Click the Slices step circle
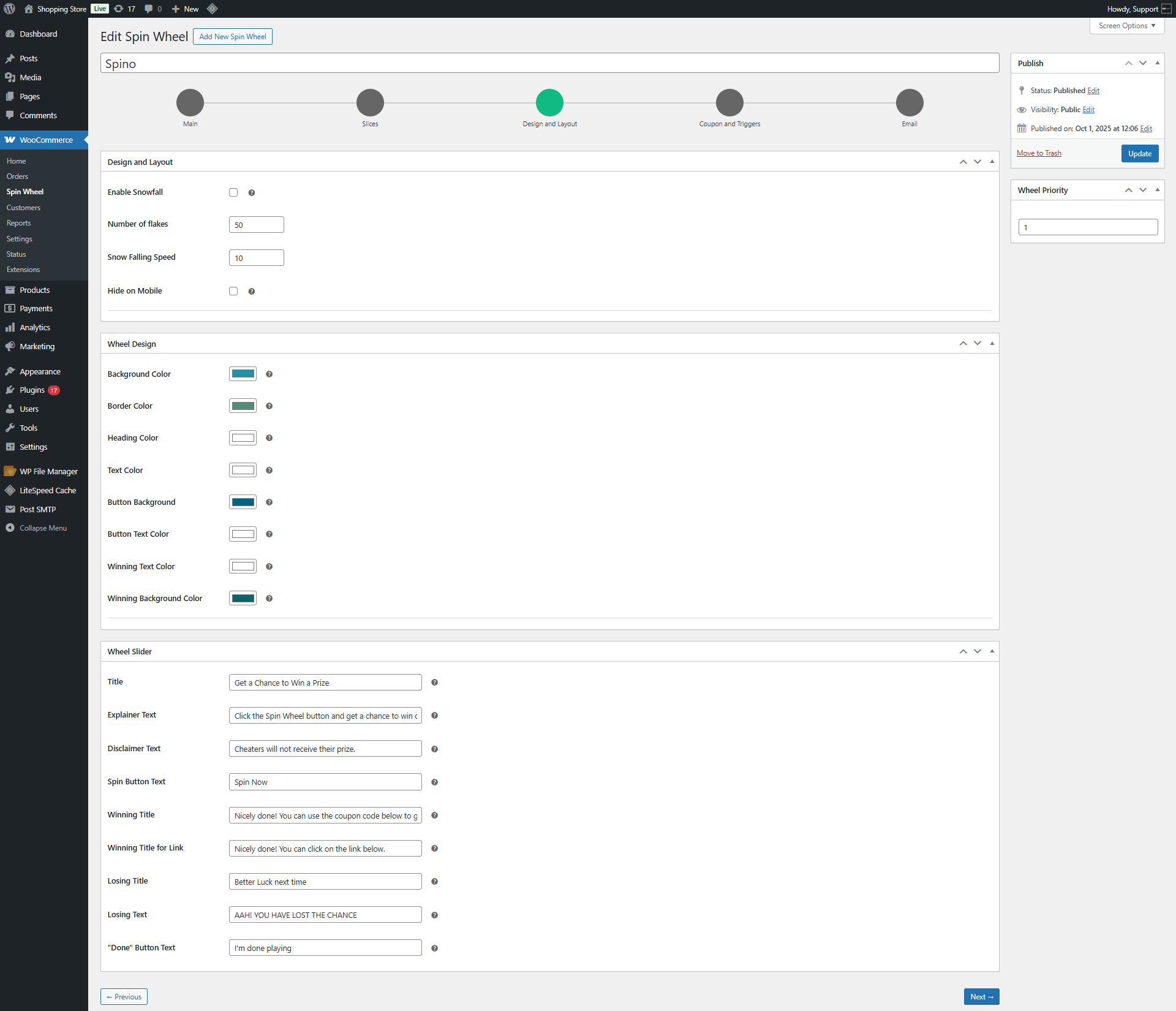 [x=370, y=102]
